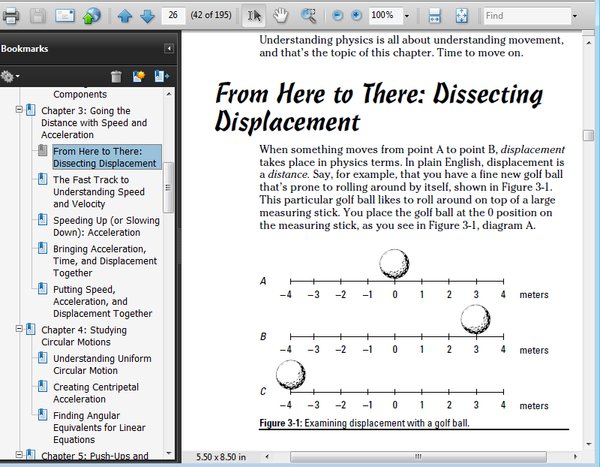Open Understanding Uniform Circular Motion bookmark
Image resolution: width=600 pixels, height=467 pixels.
(x=102, y=364)
